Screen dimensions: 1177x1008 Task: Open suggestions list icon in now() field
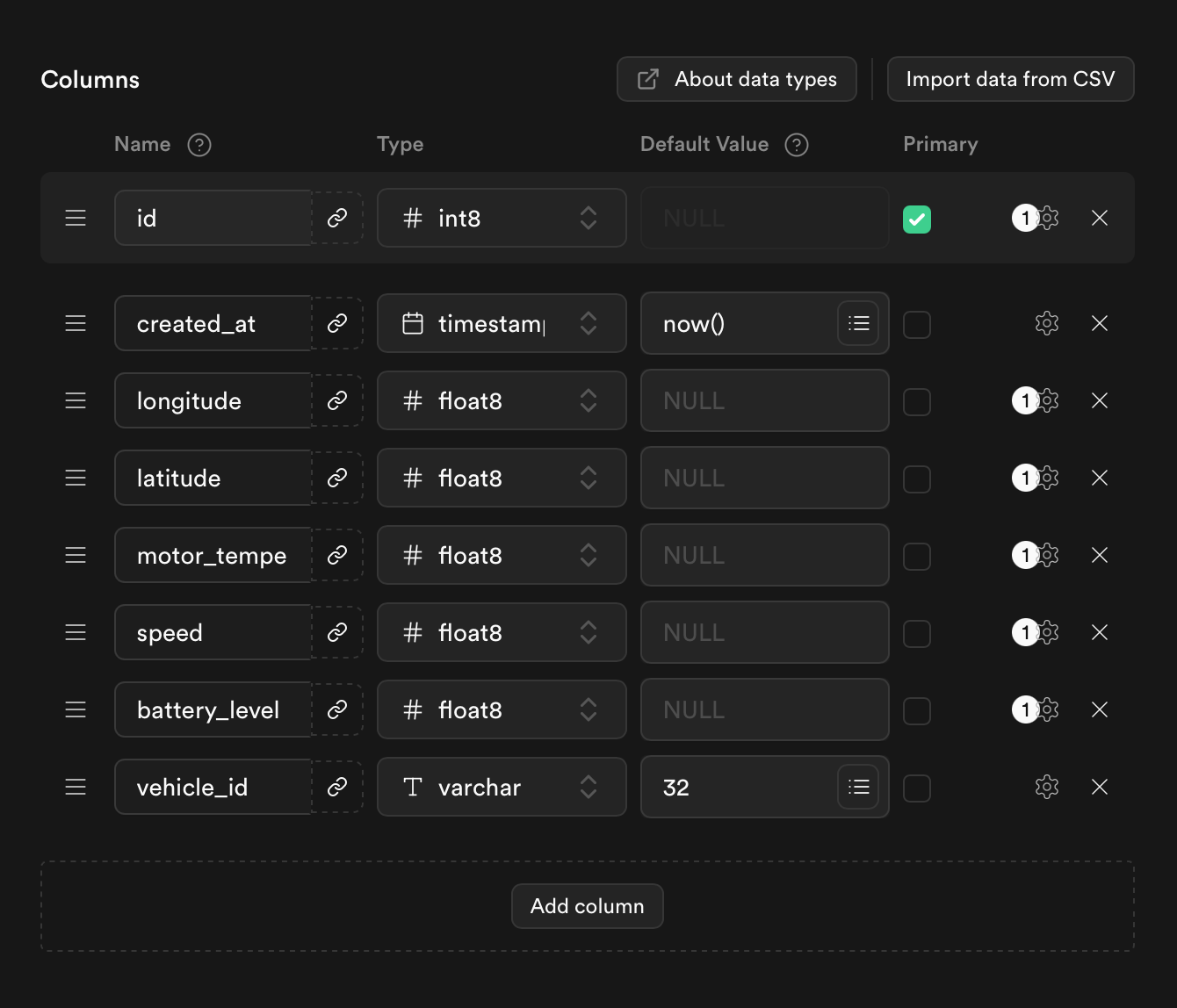pyautogui.click(x=858, y=323)
